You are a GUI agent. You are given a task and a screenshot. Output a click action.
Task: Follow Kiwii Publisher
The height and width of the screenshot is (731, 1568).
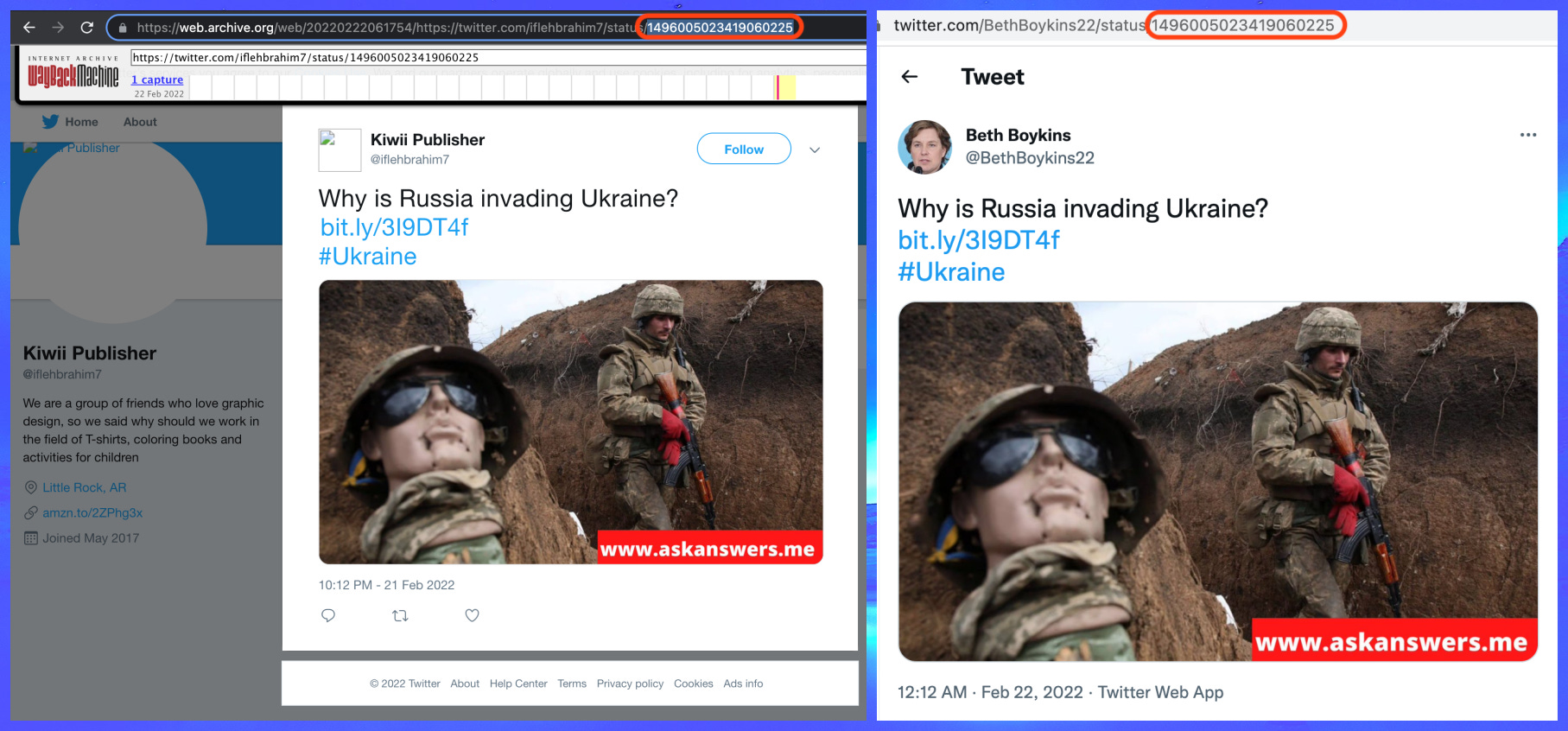(743, 149)
